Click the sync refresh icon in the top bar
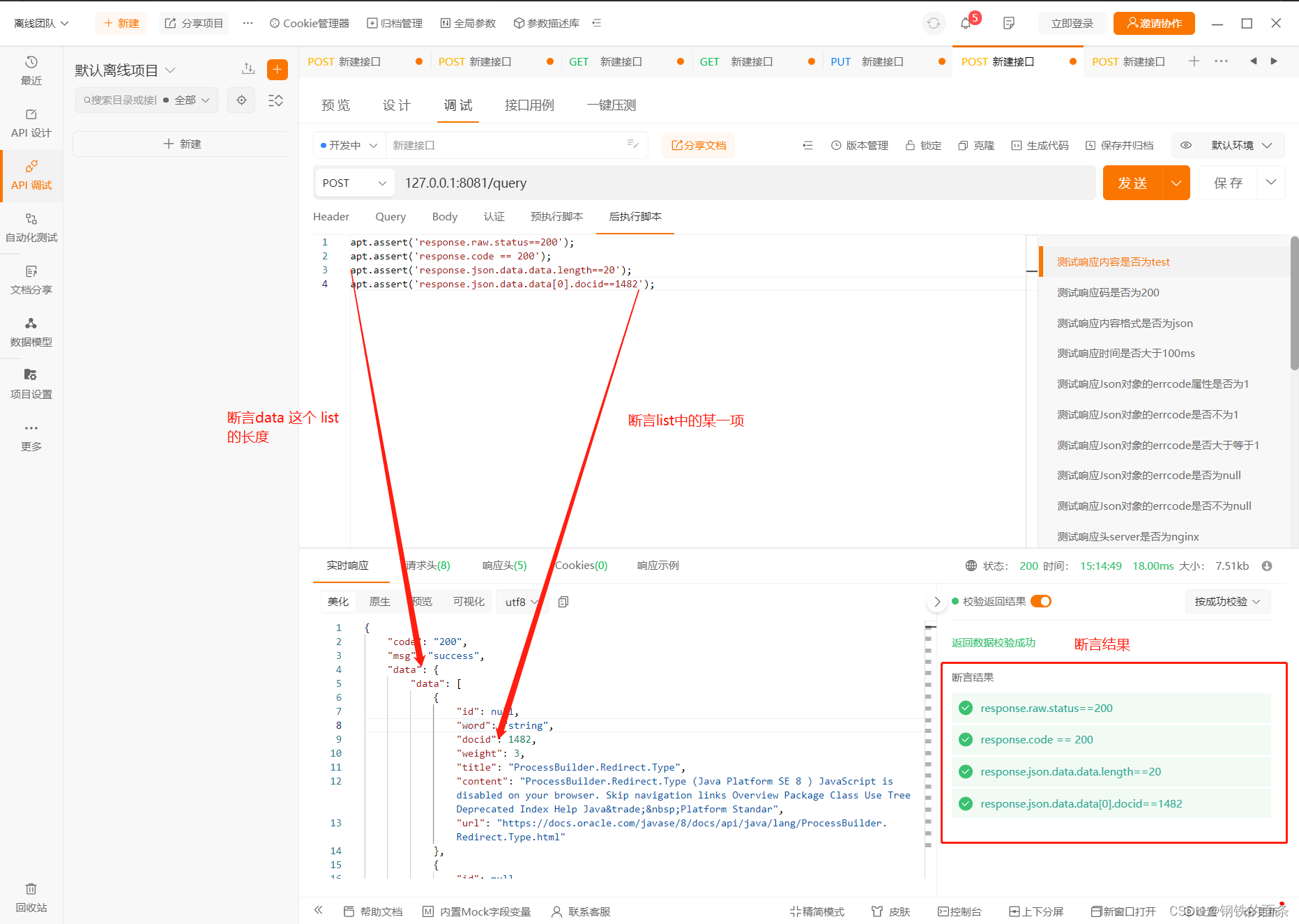The height and width of the screenshot is (924, 1299). point(933,23)
